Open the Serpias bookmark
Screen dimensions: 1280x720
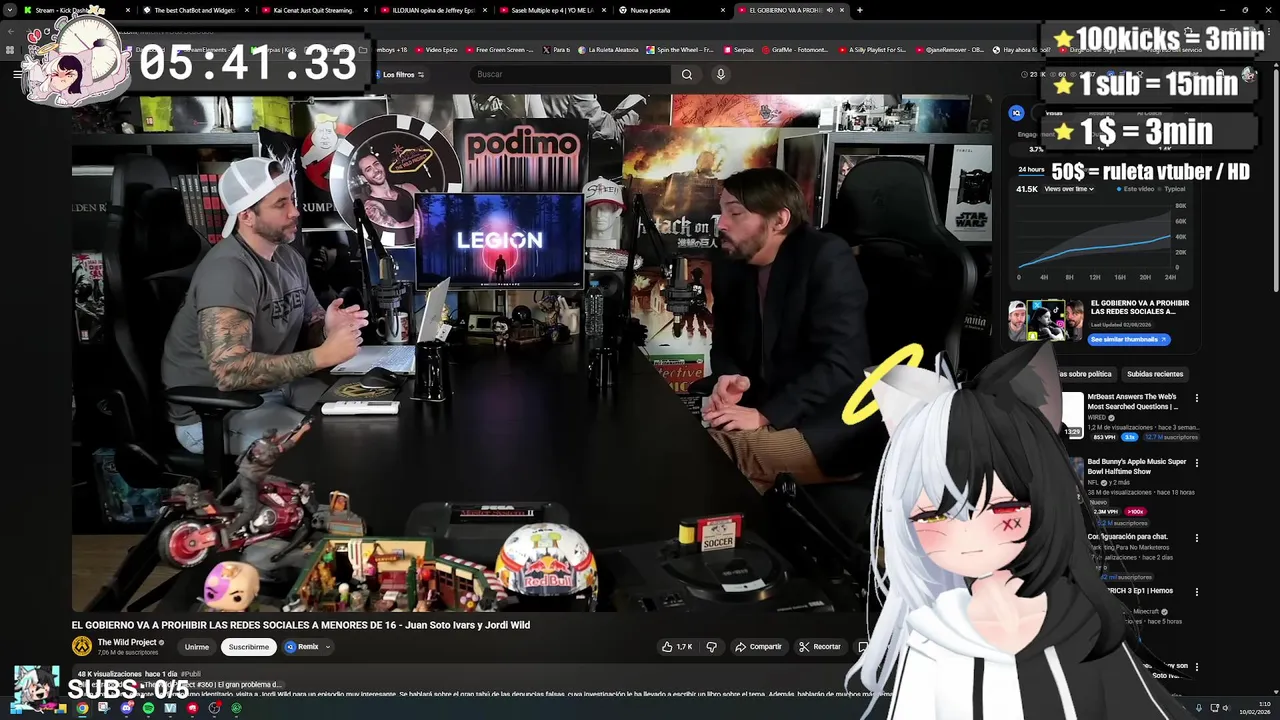pyautogui.click(x=738, y=49)
